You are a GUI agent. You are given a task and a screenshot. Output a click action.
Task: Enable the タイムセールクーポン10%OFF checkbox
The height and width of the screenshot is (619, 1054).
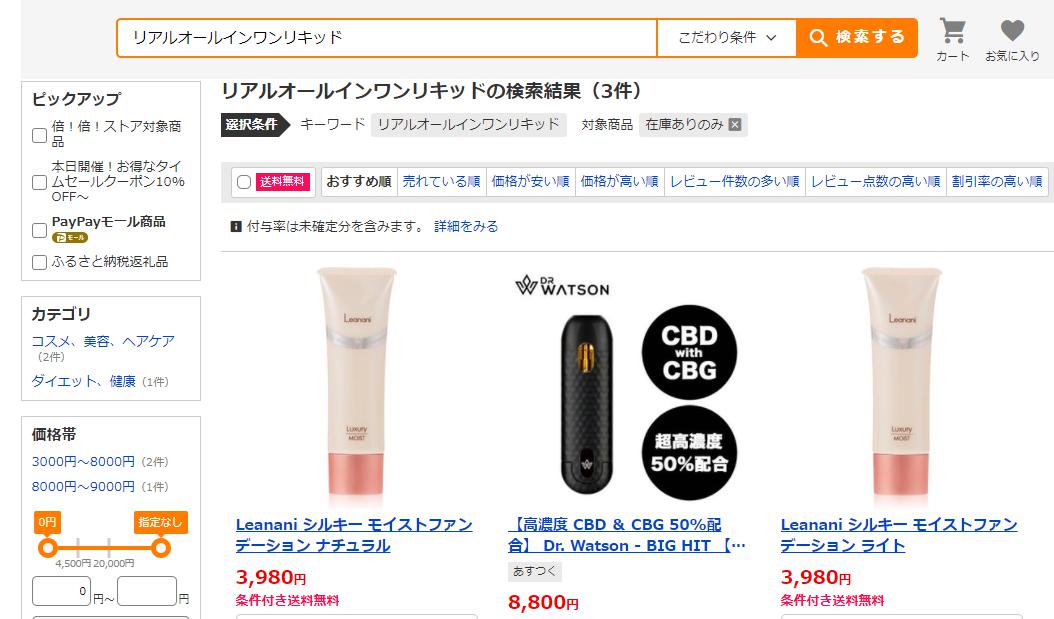click(40, 182)
